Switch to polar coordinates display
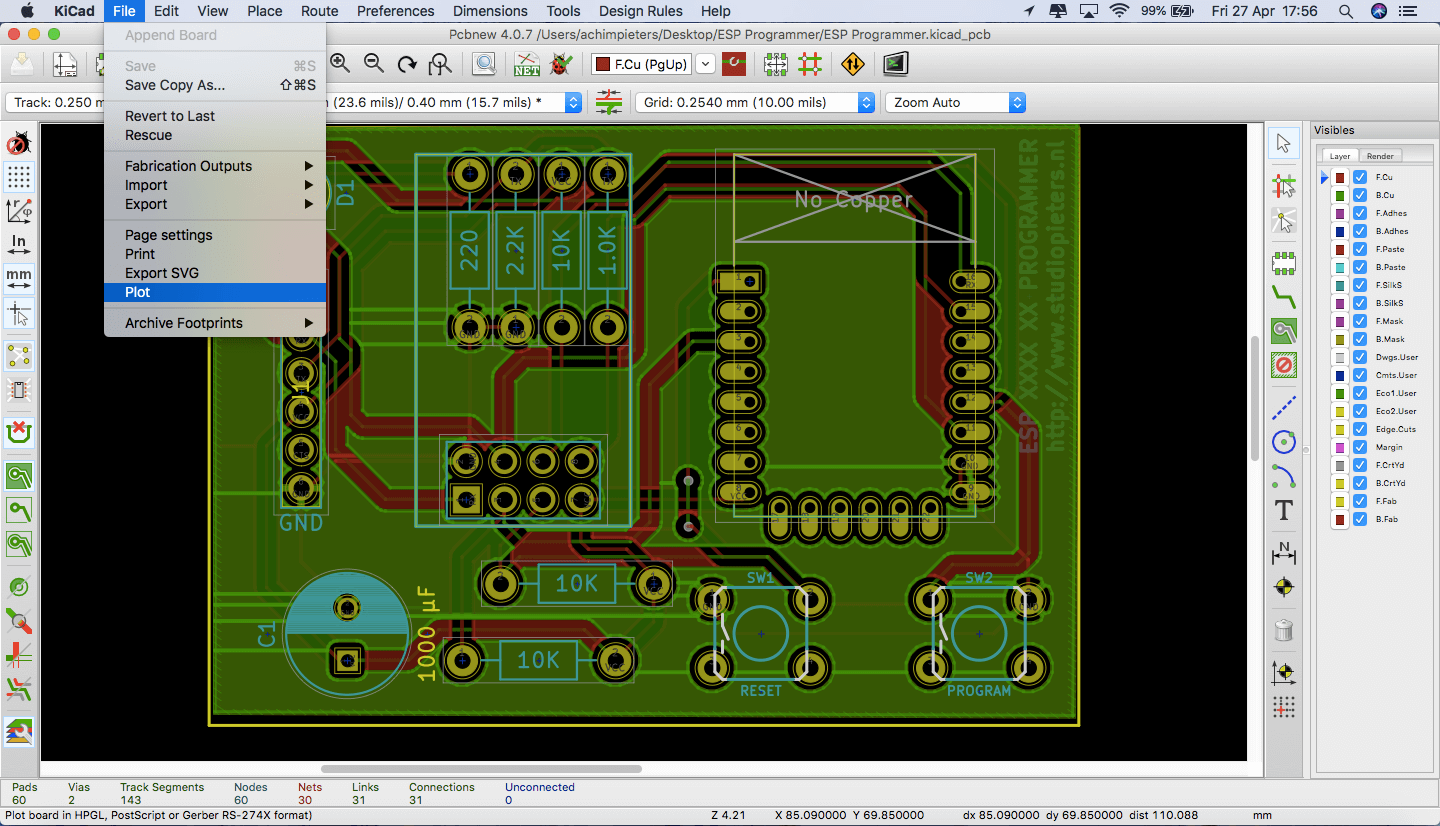 [x=18, y=211]
